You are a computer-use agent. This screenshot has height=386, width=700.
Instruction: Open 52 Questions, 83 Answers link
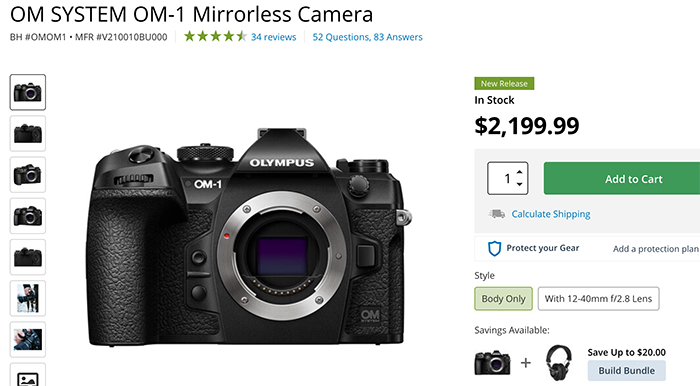367,37
